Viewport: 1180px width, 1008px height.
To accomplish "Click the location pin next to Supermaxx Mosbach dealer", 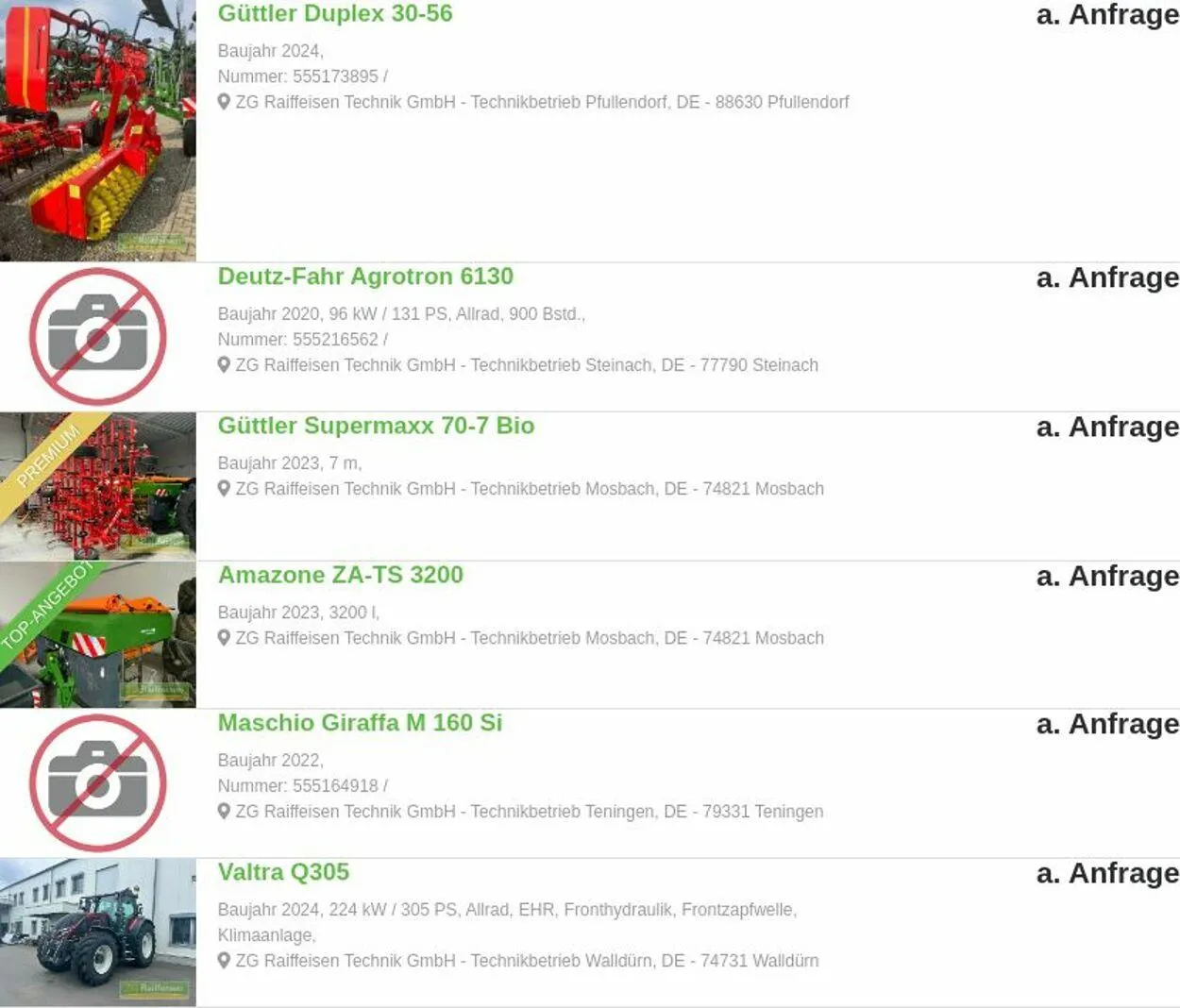I will [x=224, y=489].
